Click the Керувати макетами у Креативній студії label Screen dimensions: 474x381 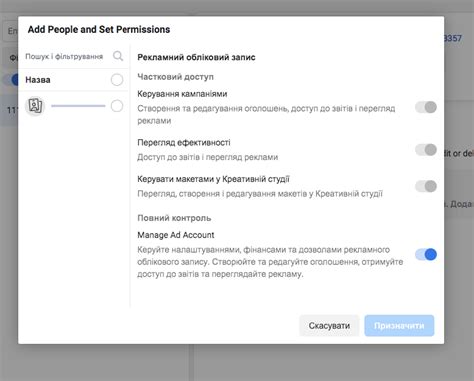(213, 179)
